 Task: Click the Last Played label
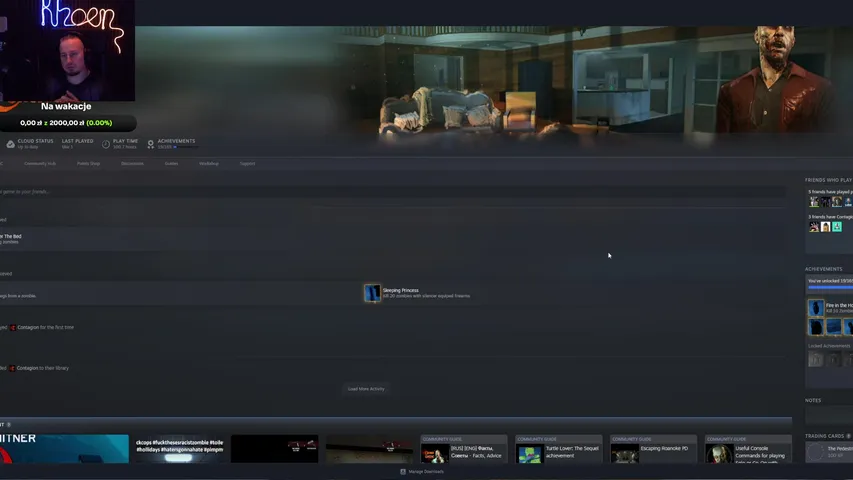coord(77,141)
